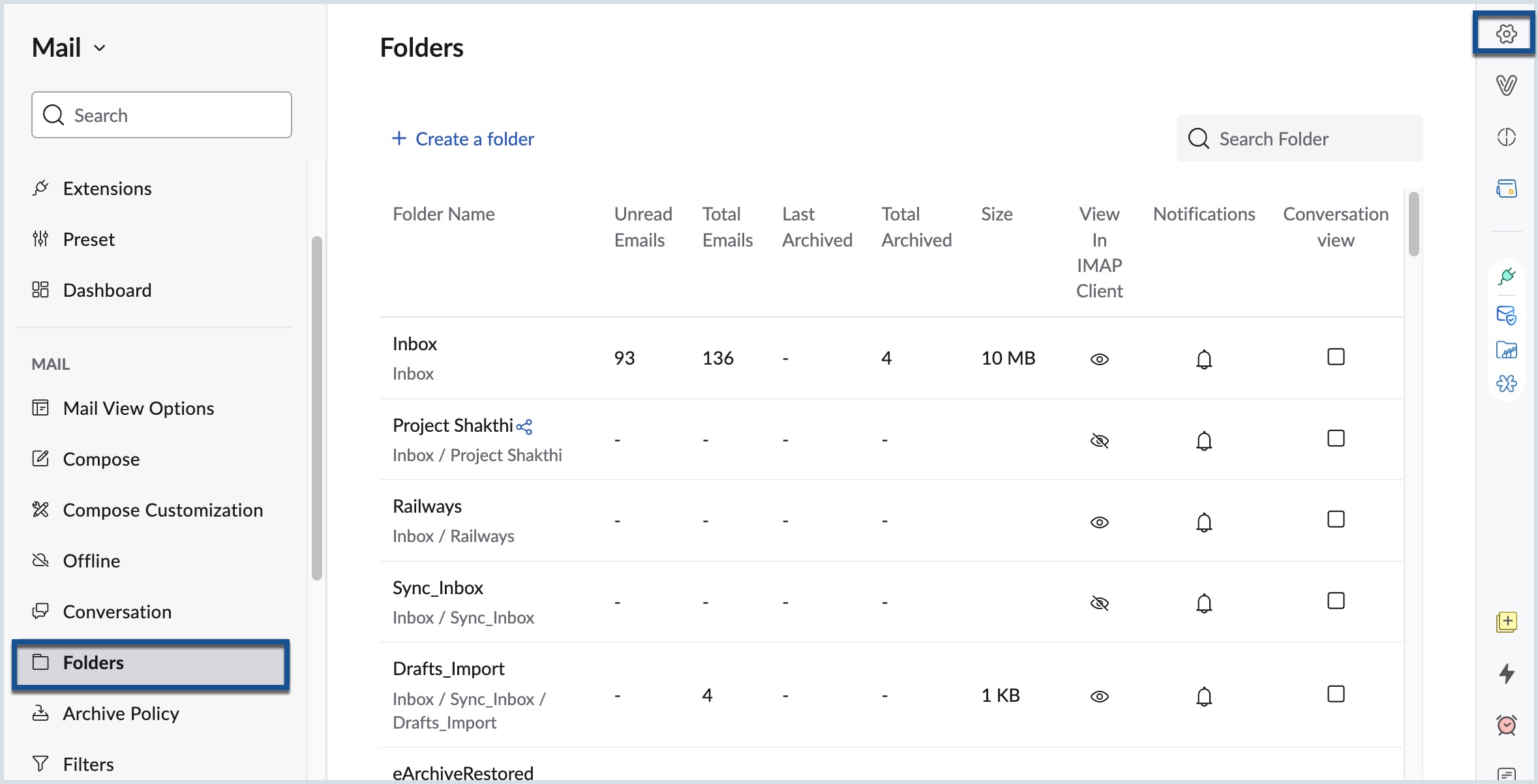Open Mail View Options
This screenshot has height=784, width=1538.
point(123,408)
